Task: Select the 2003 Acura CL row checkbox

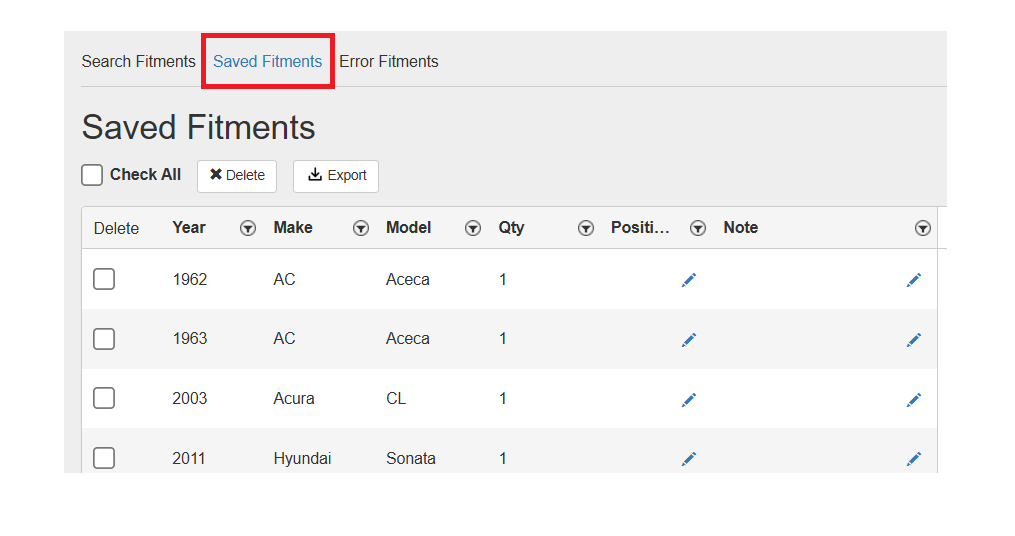Action: click(104, 398)
